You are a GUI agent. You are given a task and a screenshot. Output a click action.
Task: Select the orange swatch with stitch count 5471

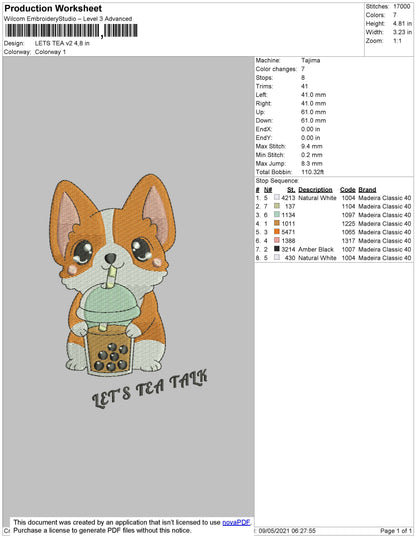(x=277, y=232)
